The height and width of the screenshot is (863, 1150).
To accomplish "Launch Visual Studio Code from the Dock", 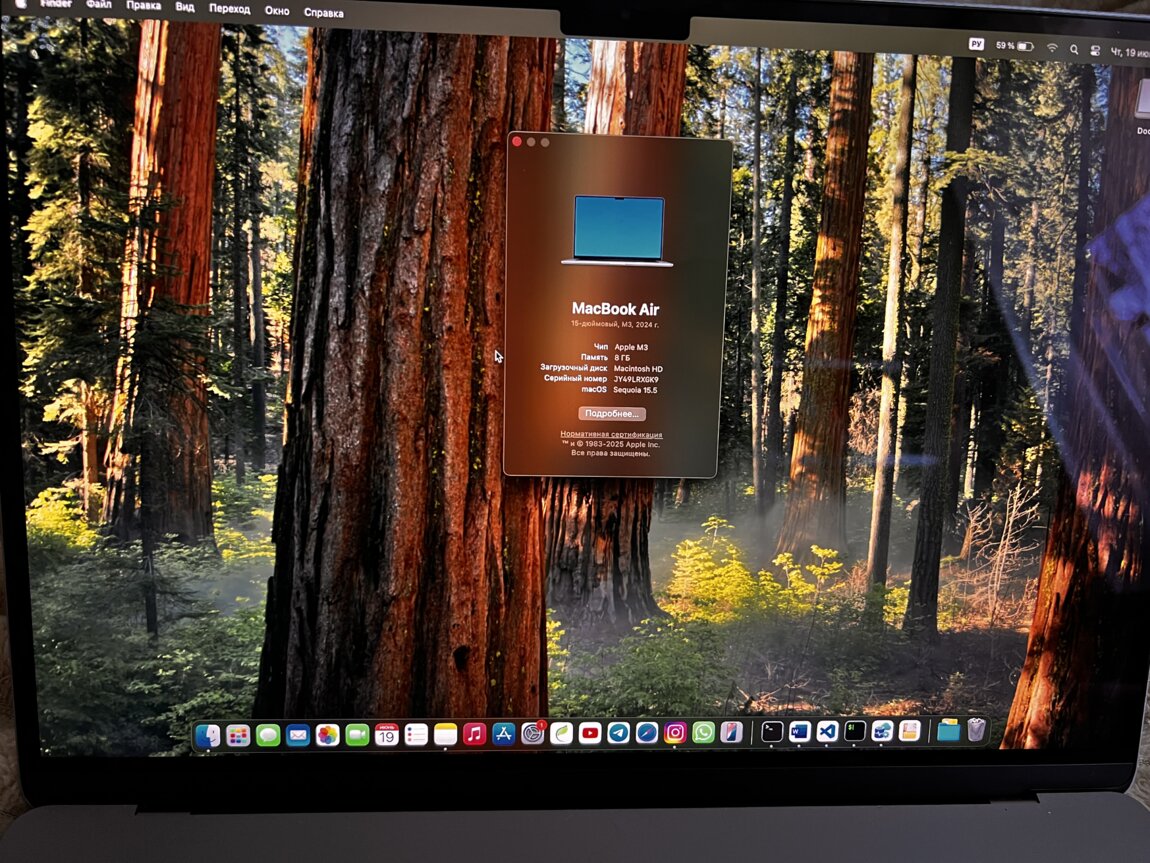I will click(827, 731).
